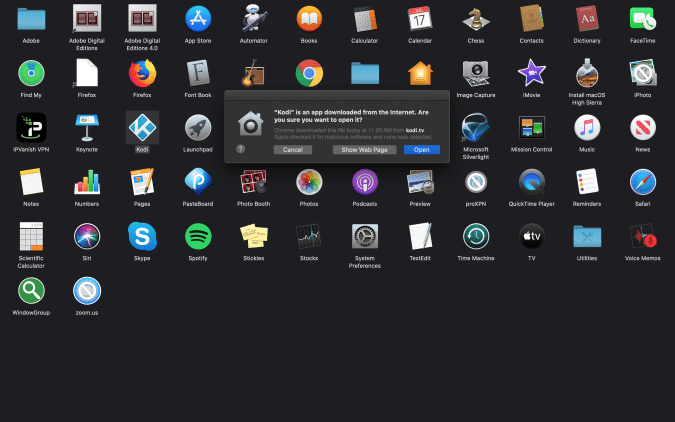Image resolution: width=675 pixels, height=422 pixels.
Task: Open the Contacts app
Action: 531,19
